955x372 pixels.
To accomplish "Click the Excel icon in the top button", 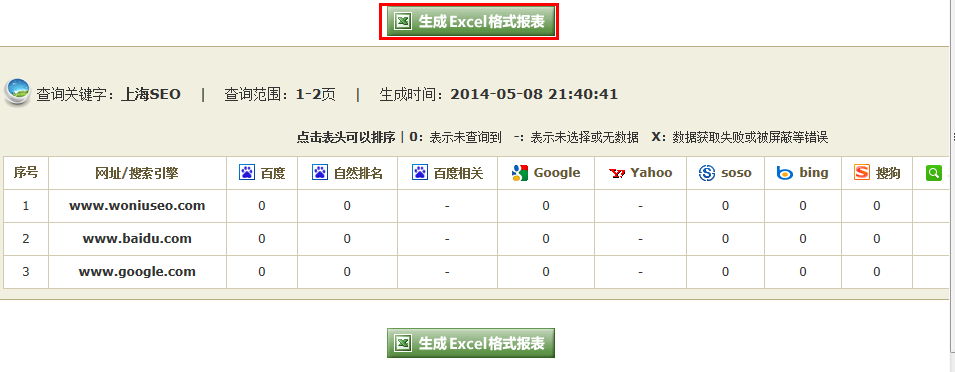I will coord(402,22).
